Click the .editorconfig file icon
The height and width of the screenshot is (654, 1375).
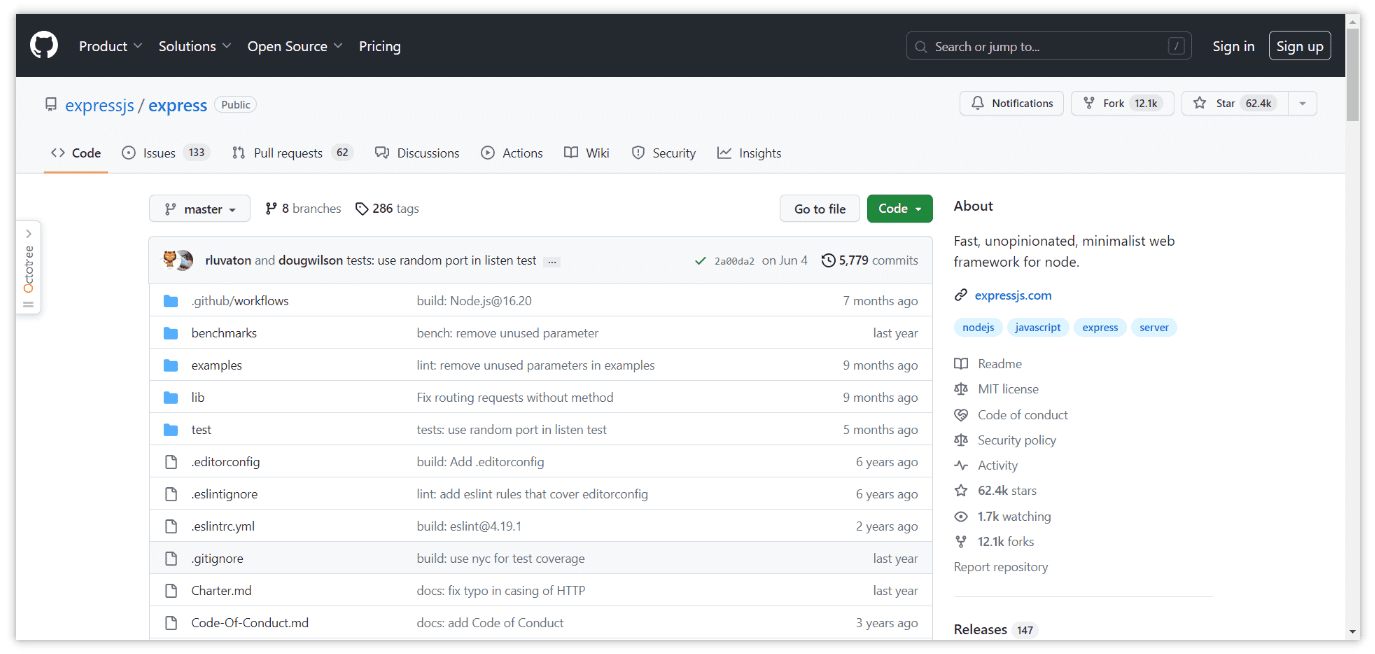coord(171,462)
